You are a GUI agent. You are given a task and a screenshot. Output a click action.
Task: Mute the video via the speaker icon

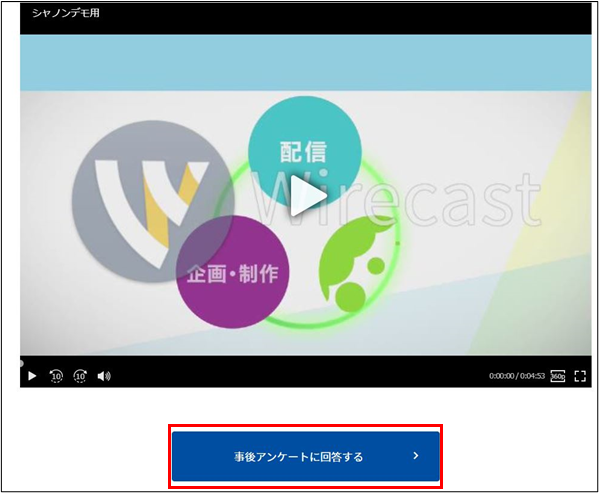pyautogui.click(x=104, y=377)
